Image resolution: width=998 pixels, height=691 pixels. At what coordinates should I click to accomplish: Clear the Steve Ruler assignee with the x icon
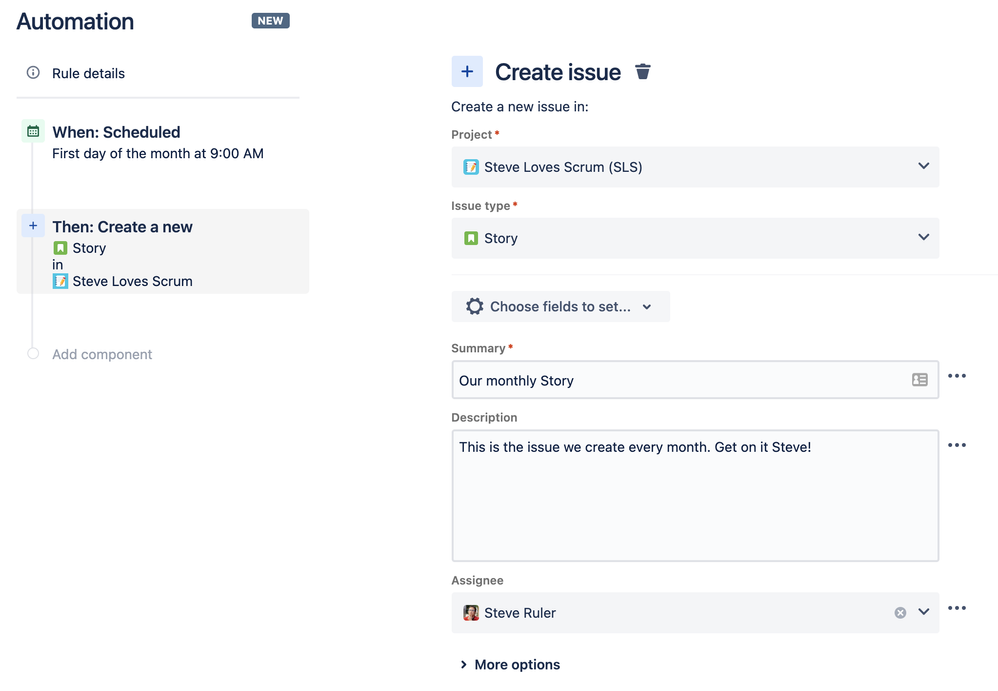pyautogui.click(x=900, y=613)
